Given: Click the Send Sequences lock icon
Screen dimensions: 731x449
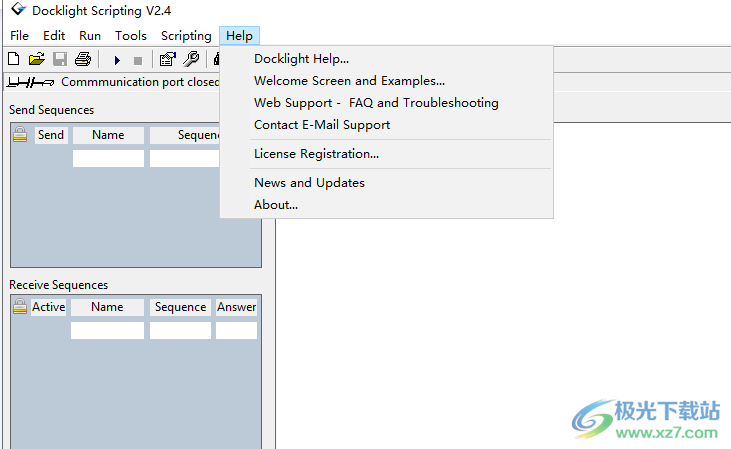Looking at the screenshot, I should tap(20, 135).
